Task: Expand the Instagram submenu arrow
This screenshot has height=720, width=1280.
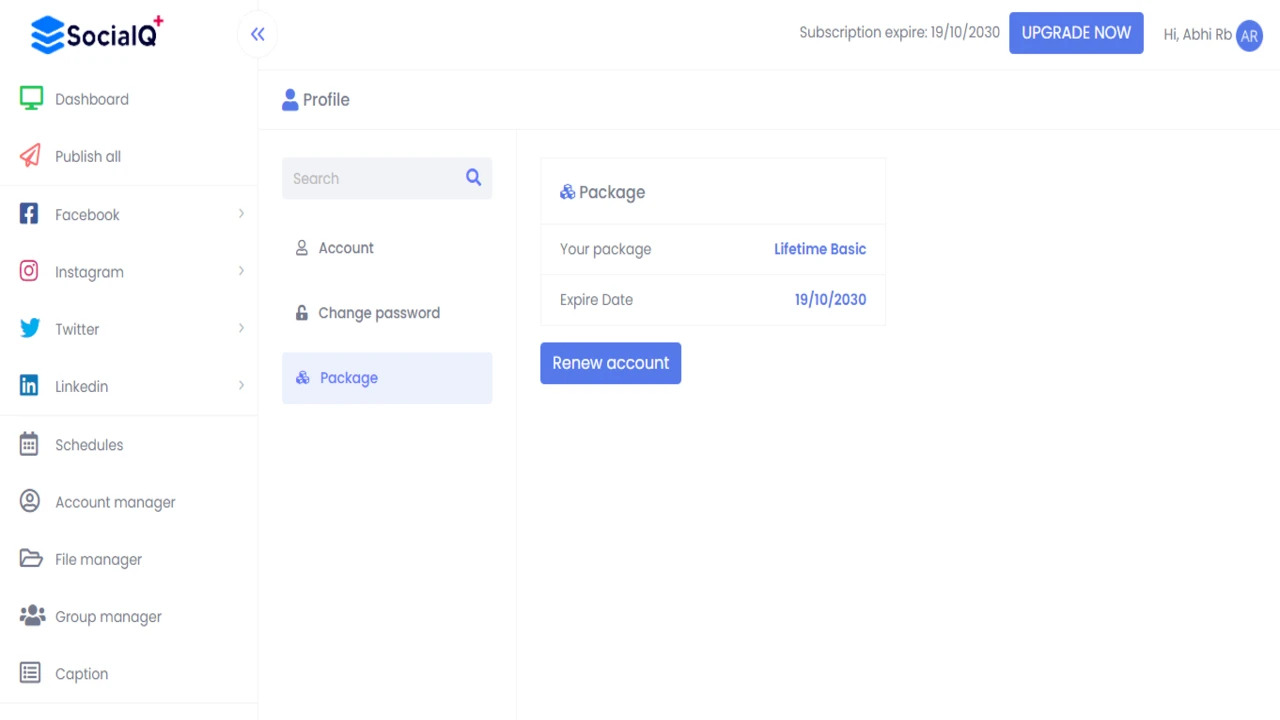Action: [x=241, y=271]
